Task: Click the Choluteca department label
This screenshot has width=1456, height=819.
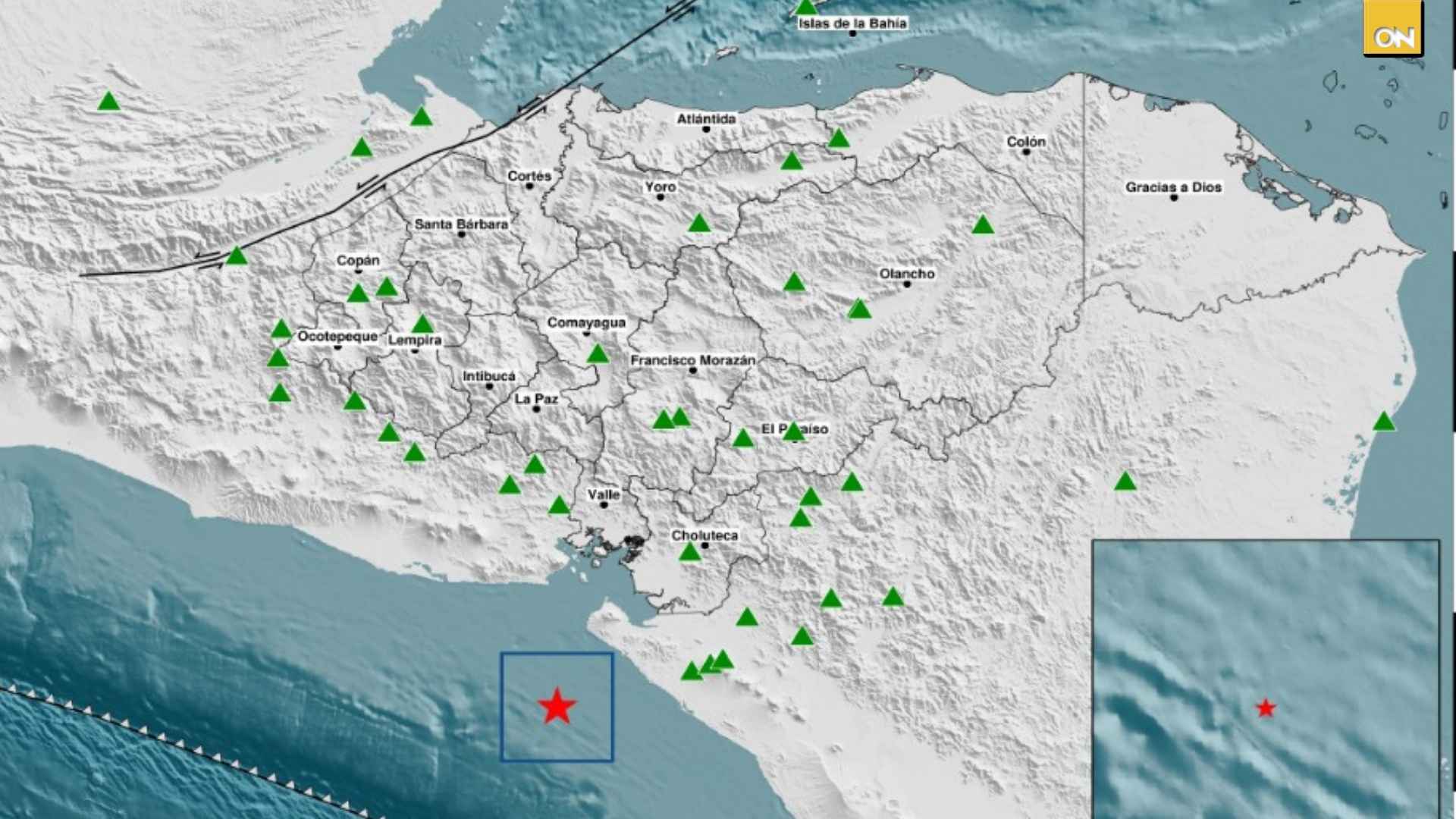Action: 704,535
